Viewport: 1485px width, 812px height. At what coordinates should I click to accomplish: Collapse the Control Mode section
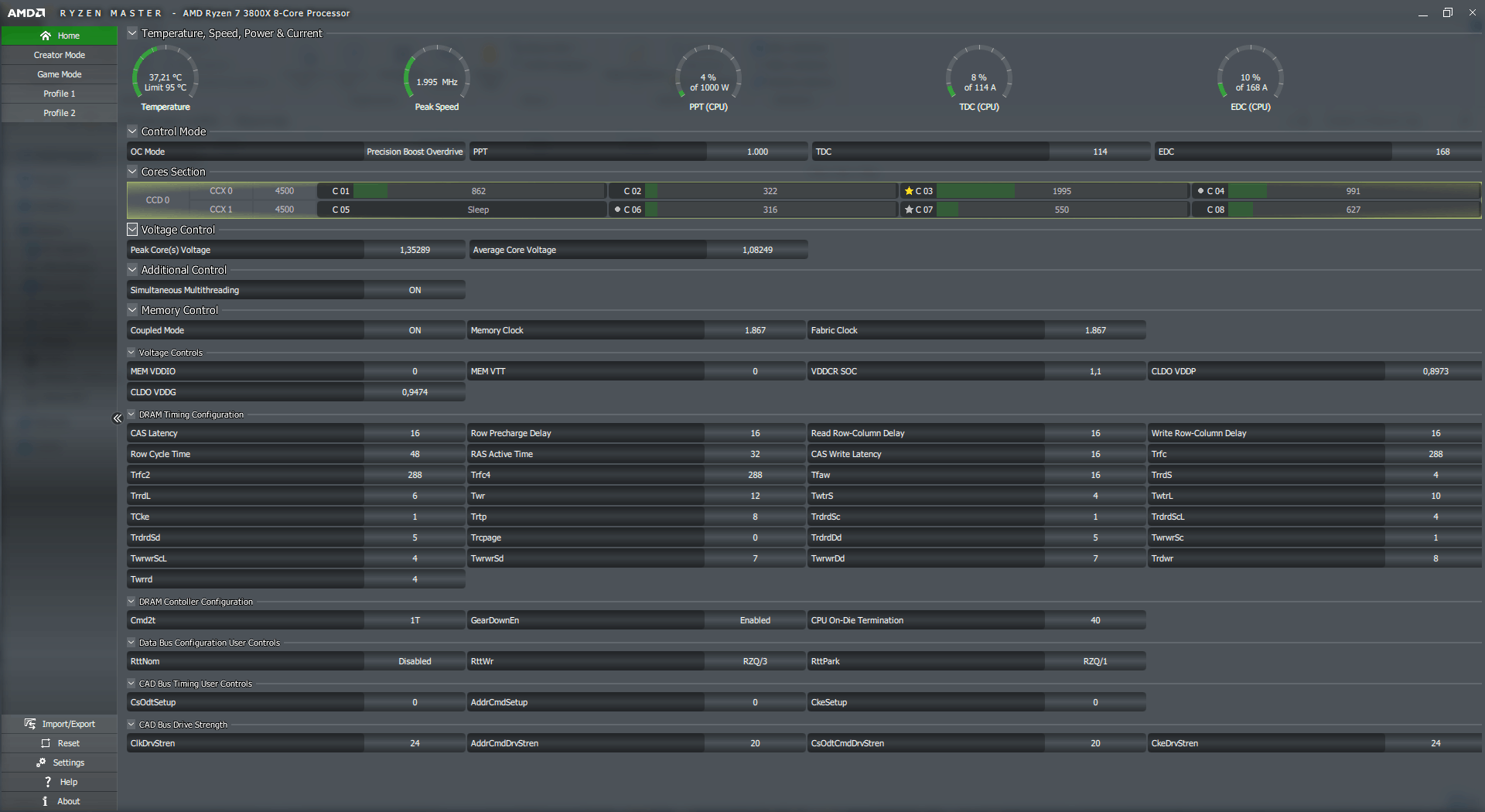(132, 131)
